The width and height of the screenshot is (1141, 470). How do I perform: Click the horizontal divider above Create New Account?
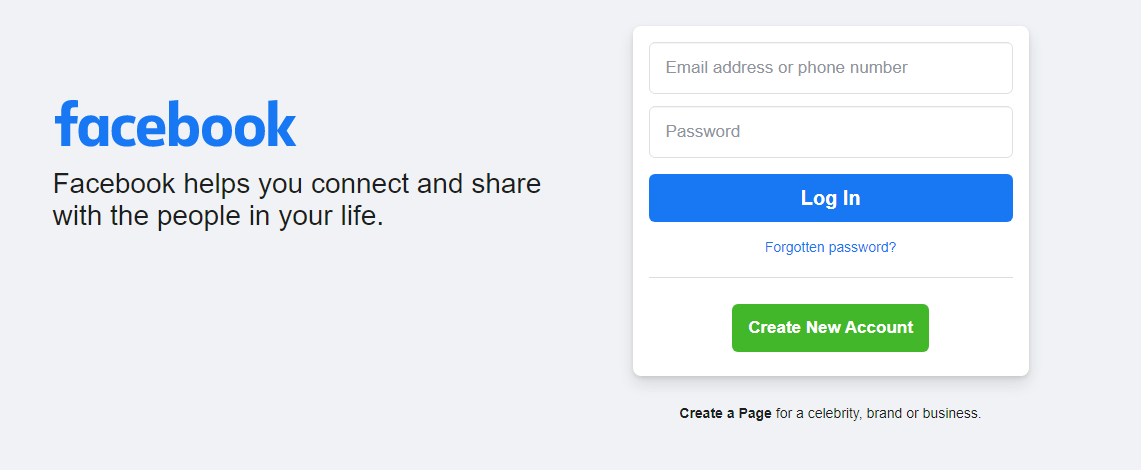[x=830, y=277]
